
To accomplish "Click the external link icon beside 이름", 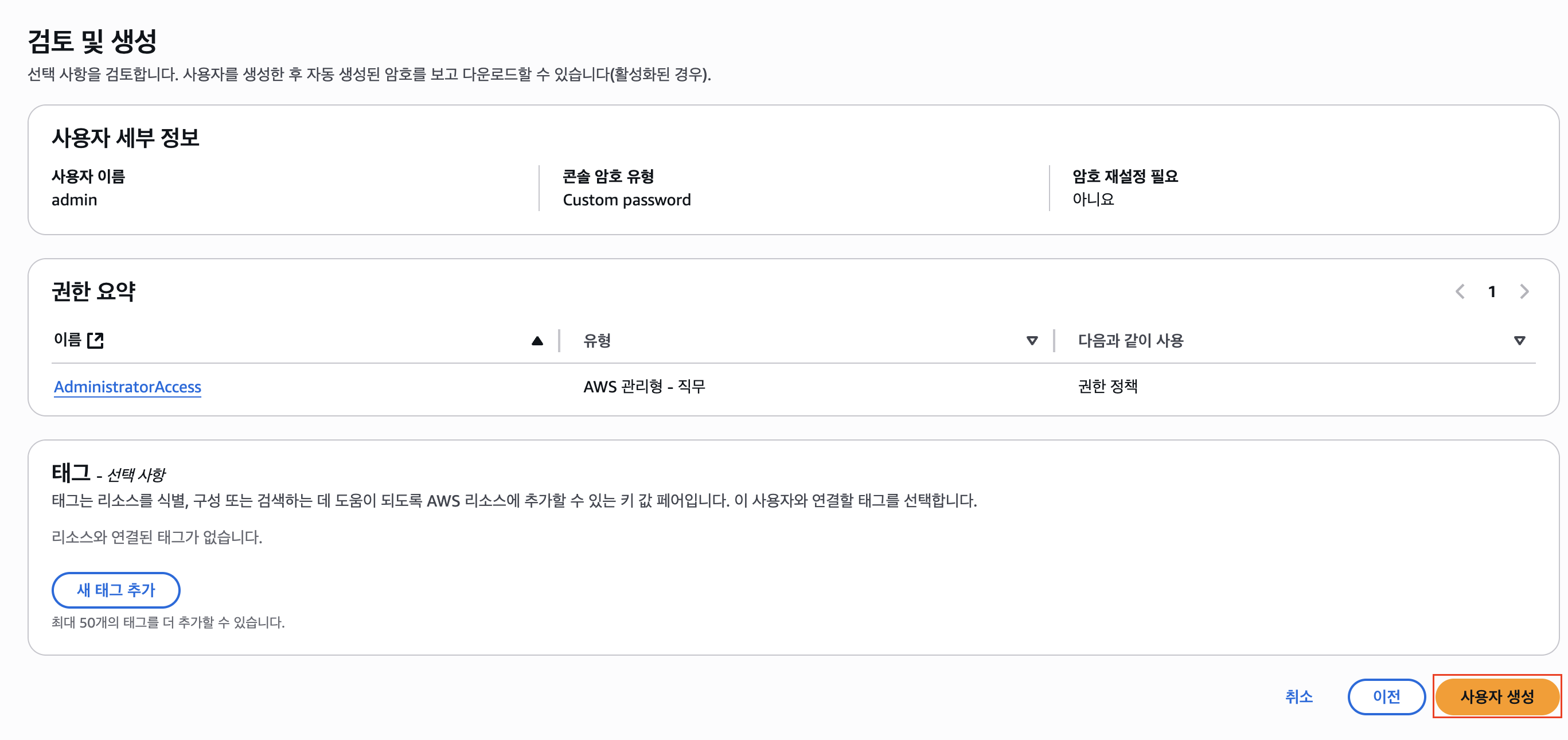I will click(x=96, y=341).
